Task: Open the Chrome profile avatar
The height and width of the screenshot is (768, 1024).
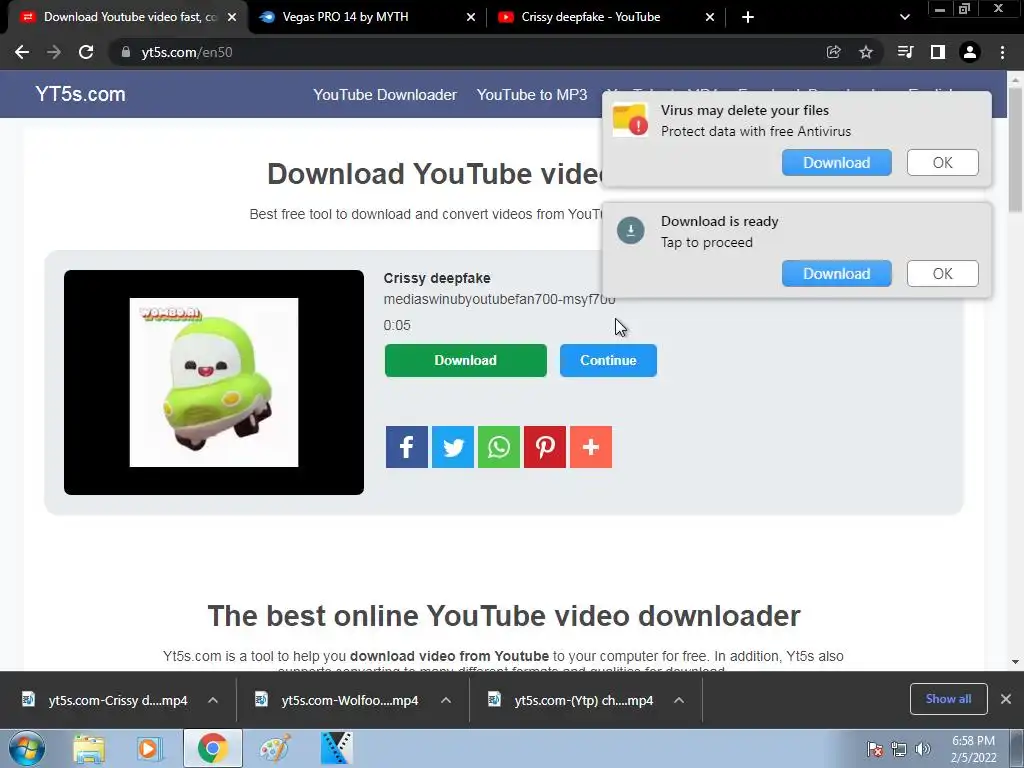Action: (x=970, y=52)
